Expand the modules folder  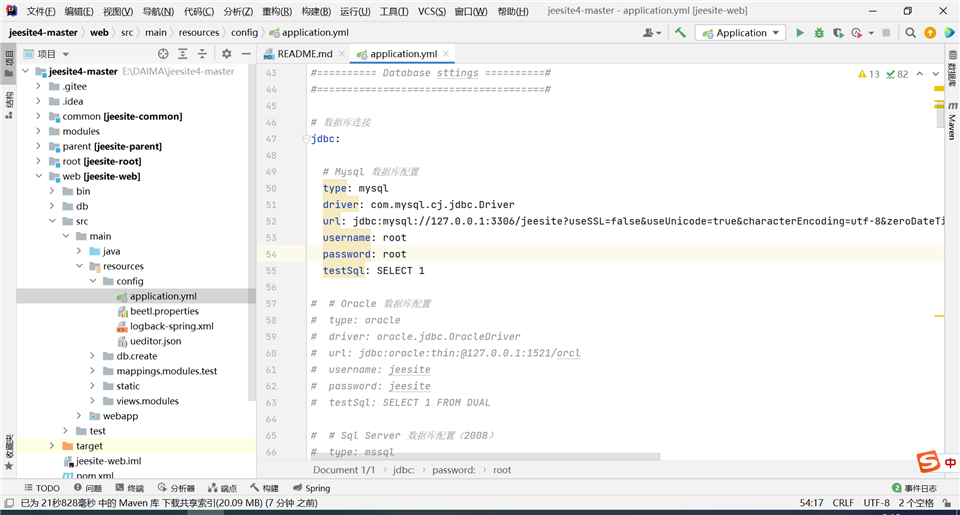pyautogui.click(x=39, y=131)
